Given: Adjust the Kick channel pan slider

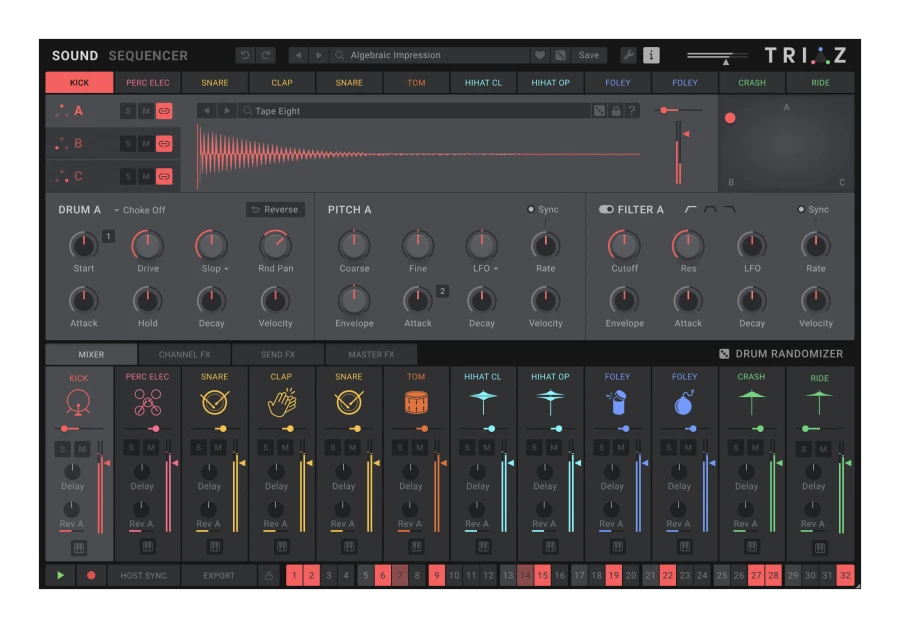Looking at the screenshot, I should [x=79, y=428].
